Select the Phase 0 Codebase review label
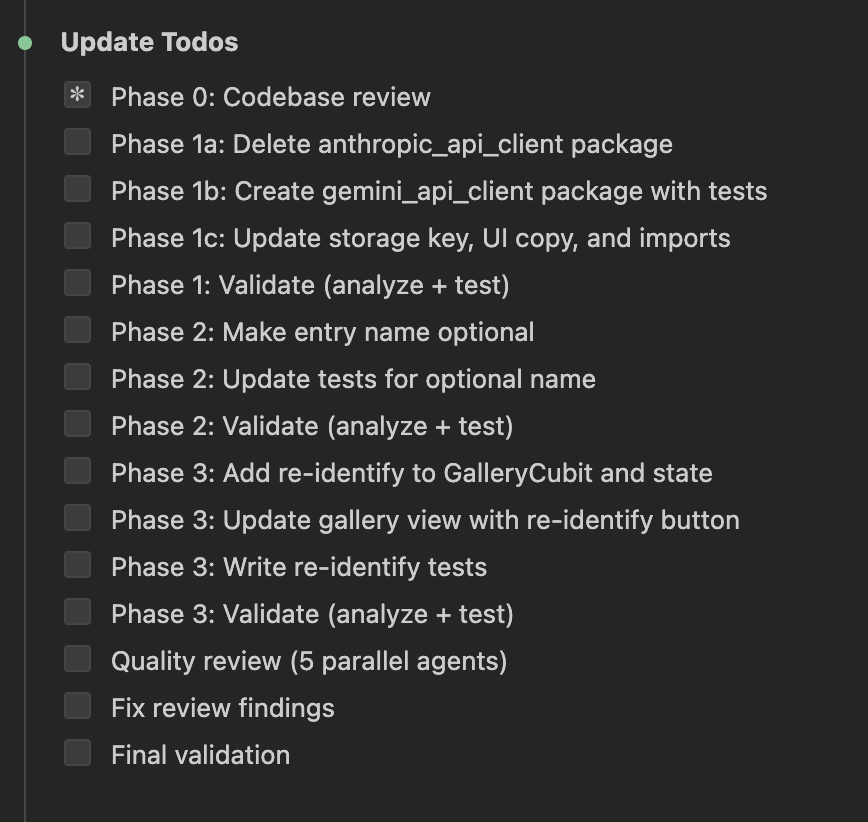The height and width of the screenshot is (822, 868). (270, 96)
